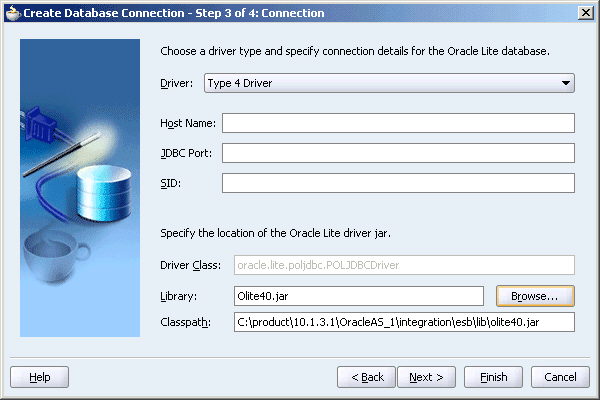Click the 'Driver:' label
Screen dimensions: 600x400
tap(177, 83)
